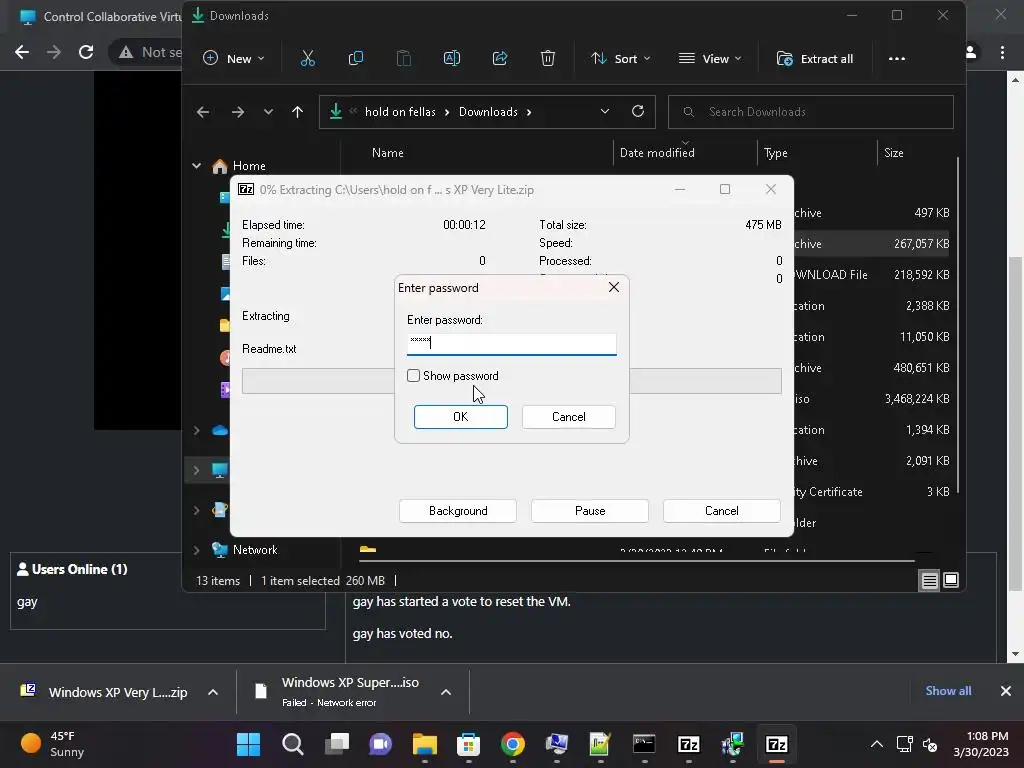Image resolution: width=1024 pixels, height=768 pixels.
Task: Open the Chat app on taskbar
Action: pyautogui.click(x=381, y=744)
